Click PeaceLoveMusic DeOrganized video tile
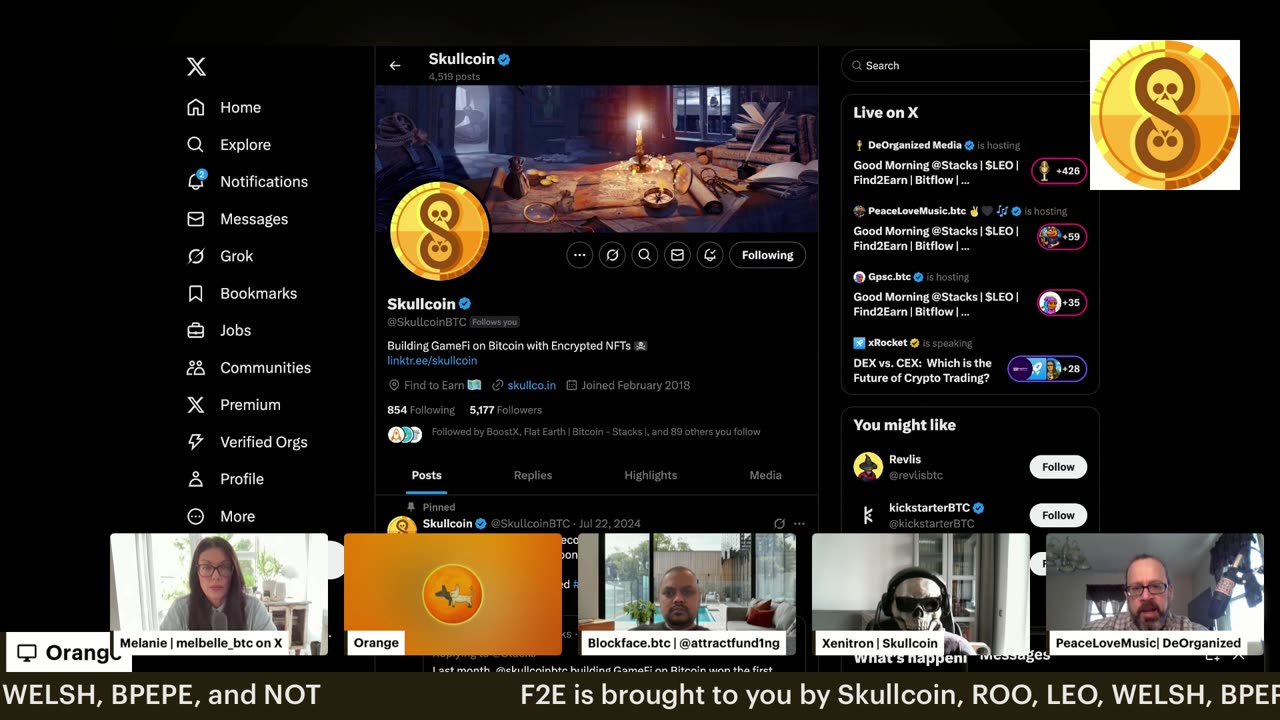1280x720 pixels. tap(1155, 594)
